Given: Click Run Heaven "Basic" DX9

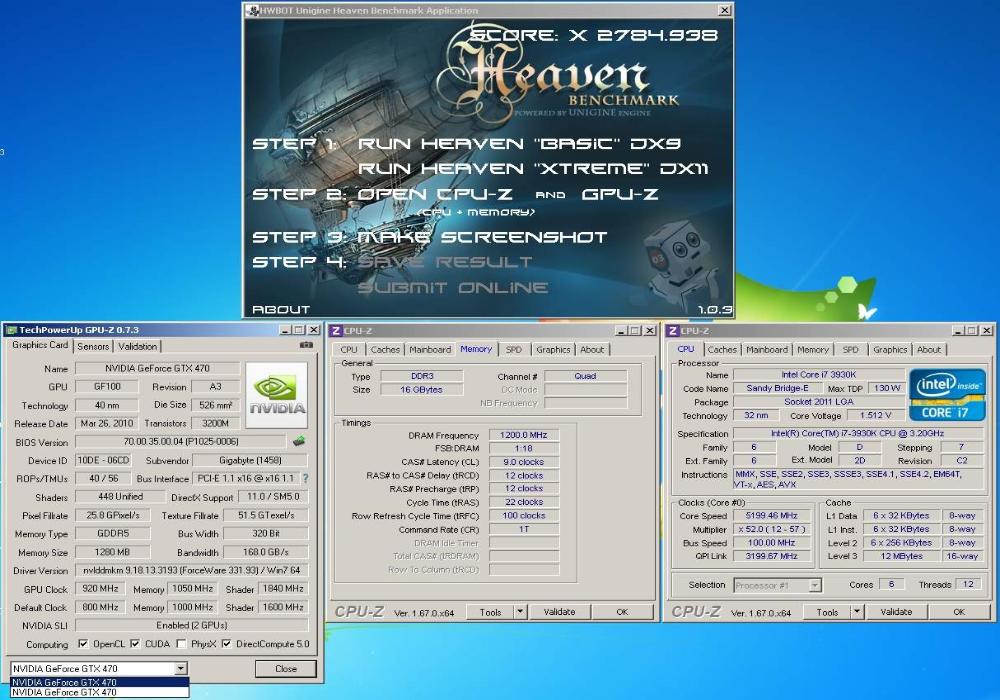Looking at the screenshot, I should 519,144.
